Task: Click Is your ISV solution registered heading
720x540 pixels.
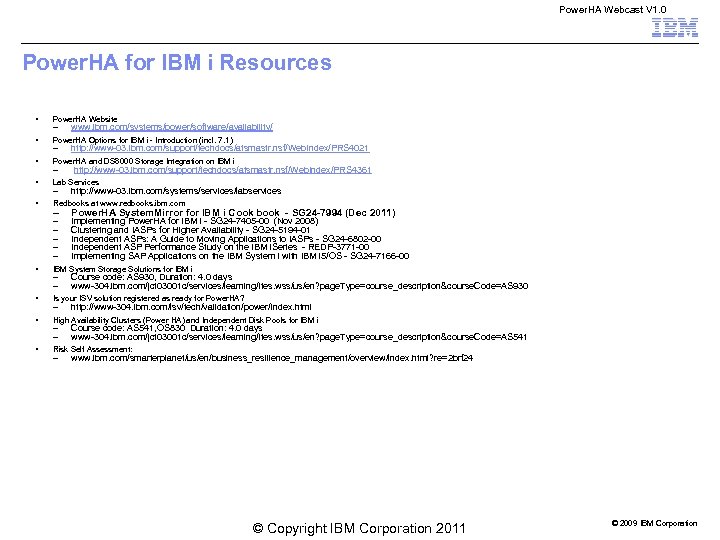Action: point(149,298)
